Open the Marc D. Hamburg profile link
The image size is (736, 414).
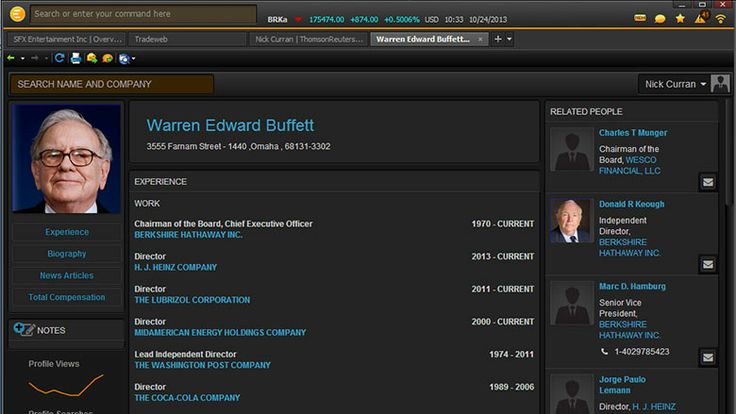tap(632, 286)
